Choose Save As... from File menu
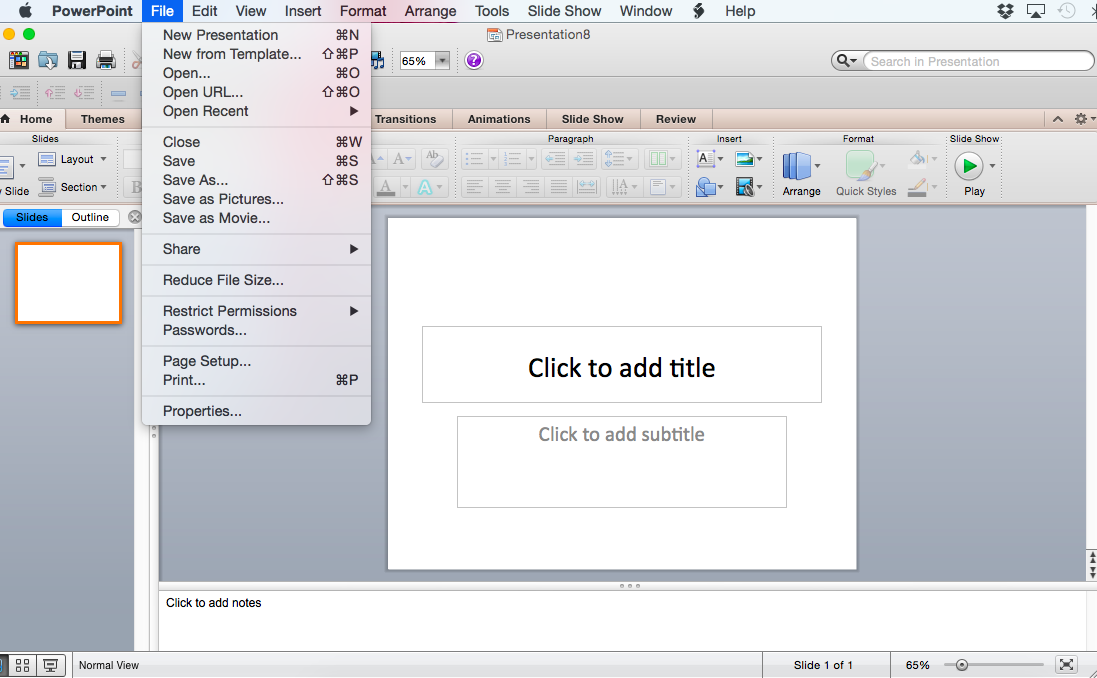The height and width of the screenshot is (678, 1097). tap(256, 180)
